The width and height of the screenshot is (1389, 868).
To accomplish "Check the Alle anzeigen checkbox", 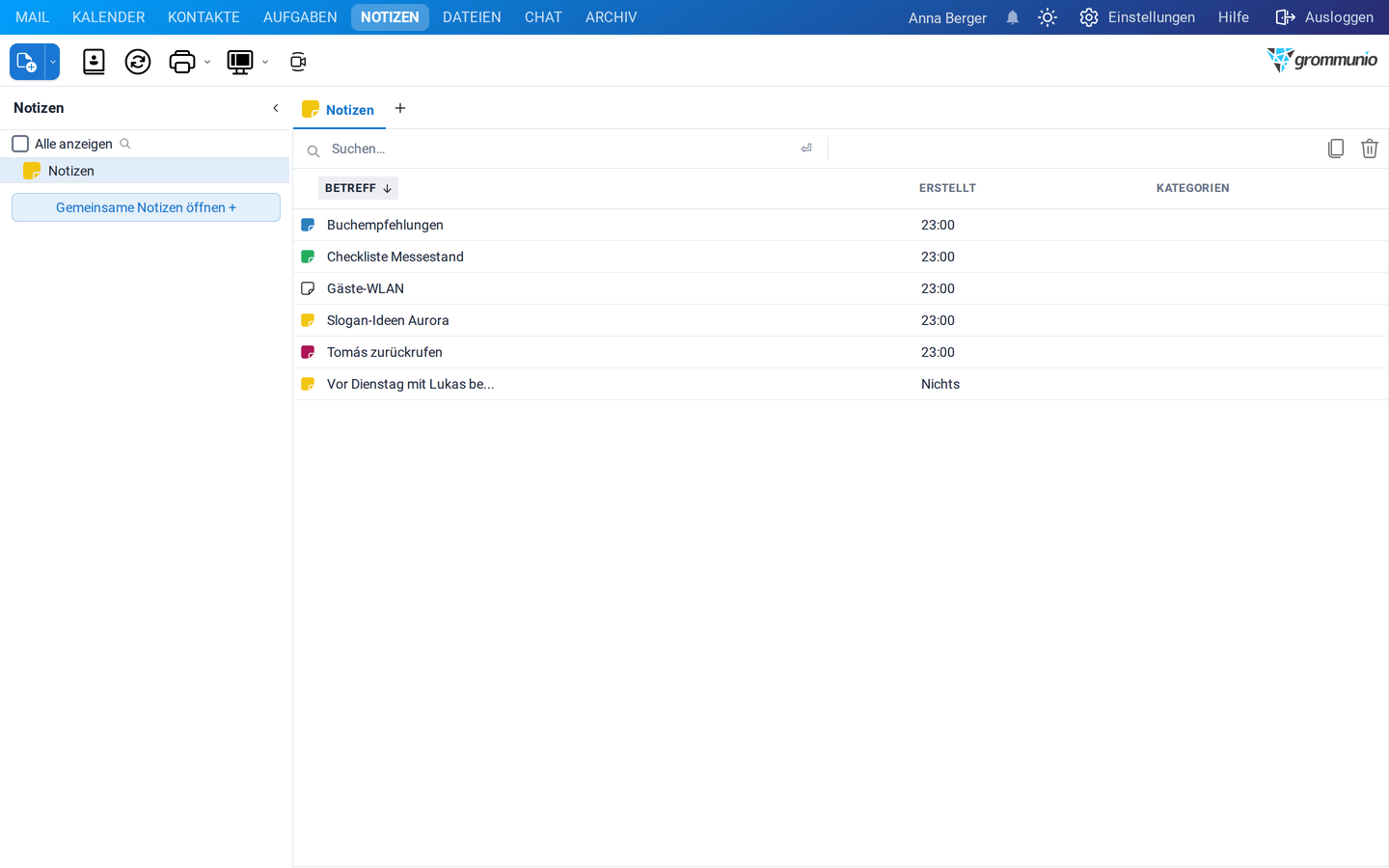I will [20, 144].
